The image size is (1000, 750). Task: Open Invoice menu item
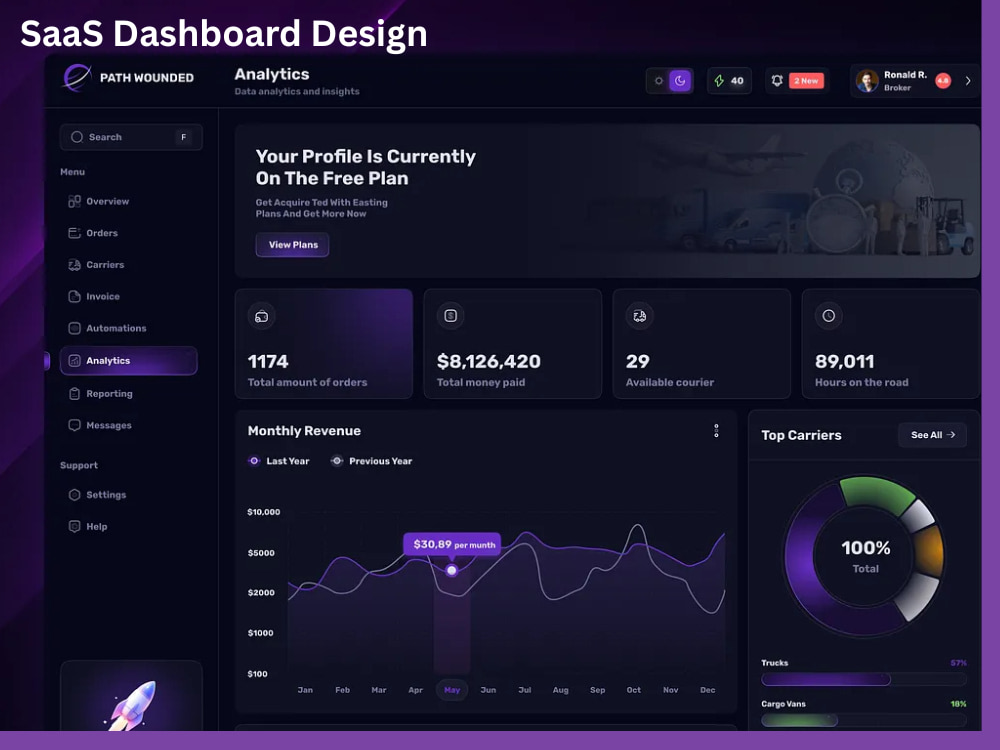tap(94, 297)
